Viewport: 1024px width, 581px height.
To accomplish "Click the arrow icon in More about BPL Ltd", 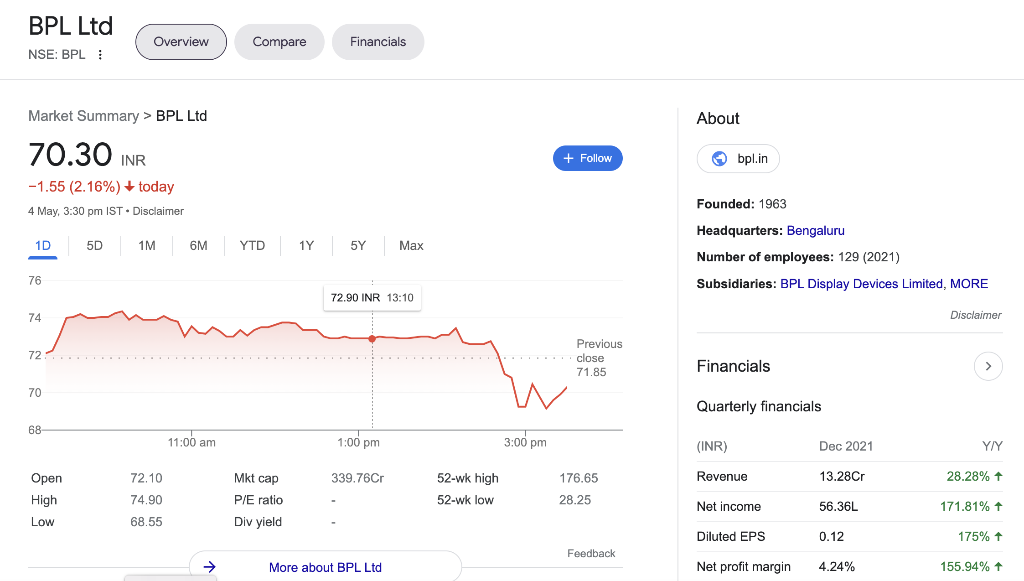I will click(x=209, y=567).
